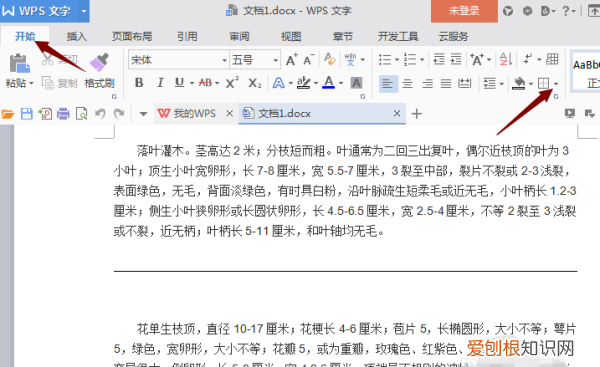Expand the line spacing dropdown arrow

pyautogui.click(x=501, y=83)
